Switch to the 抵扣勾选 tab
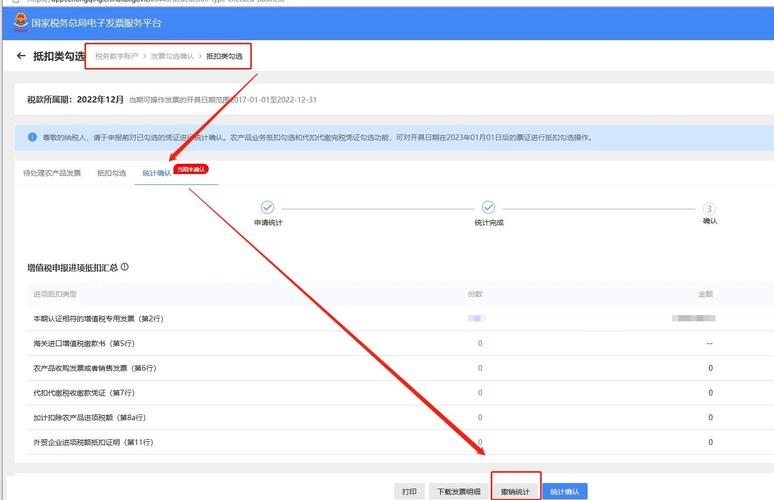 pos(111,173)
